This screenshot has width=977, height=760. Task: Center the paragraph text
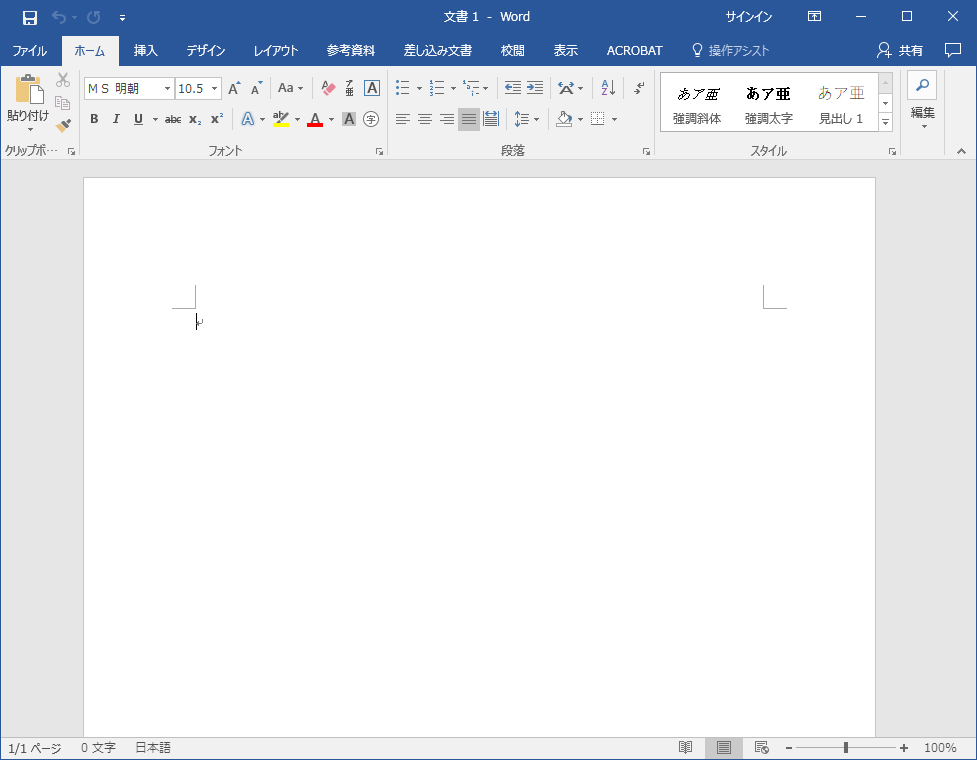pos(425,119)
